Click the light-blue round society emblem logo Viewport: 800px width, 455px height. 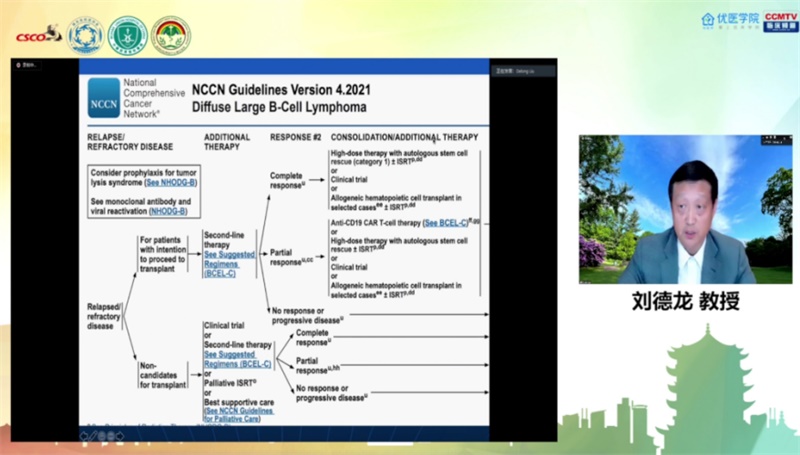tap(85, 36)
